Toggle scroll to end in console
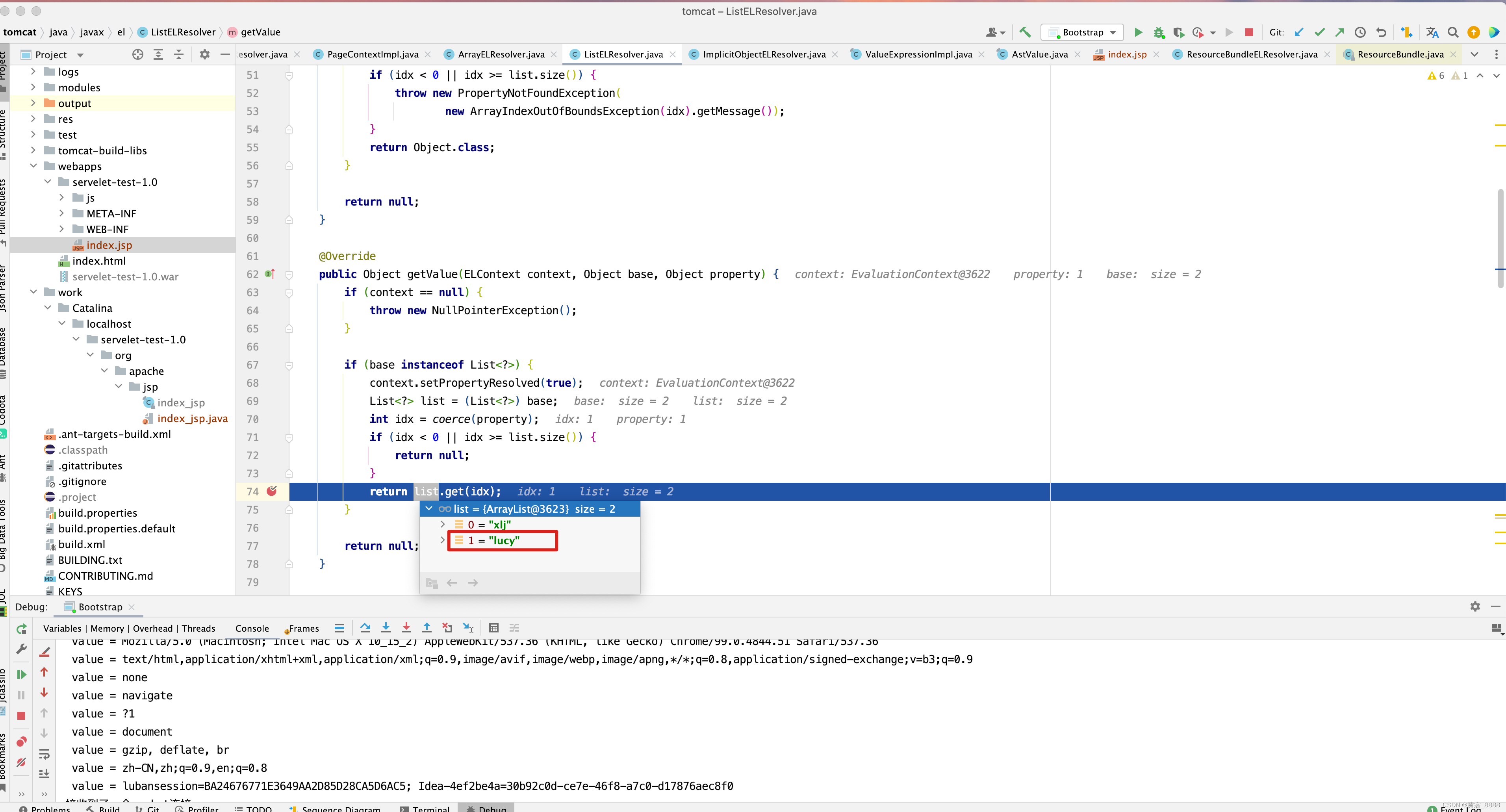Viewport: 1506px width, 812px height. point(45,774)
